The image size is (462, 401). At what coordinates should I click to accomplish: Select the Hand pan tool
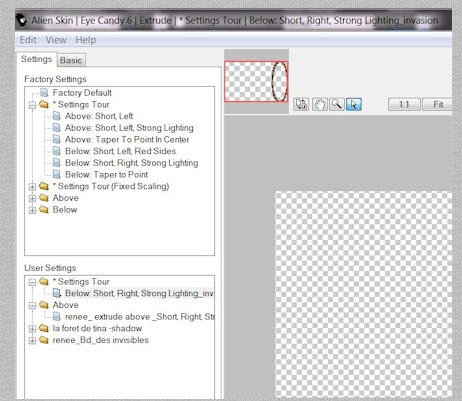pos(320,104)
